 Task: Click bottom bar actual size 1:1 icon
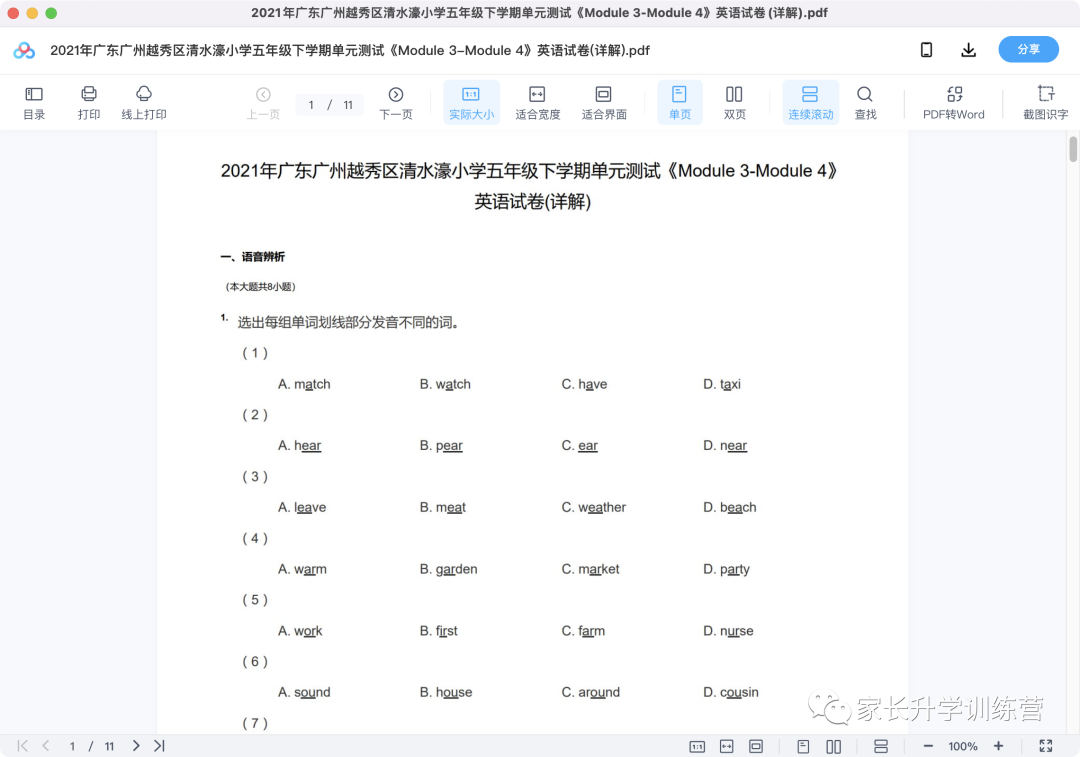697,747
